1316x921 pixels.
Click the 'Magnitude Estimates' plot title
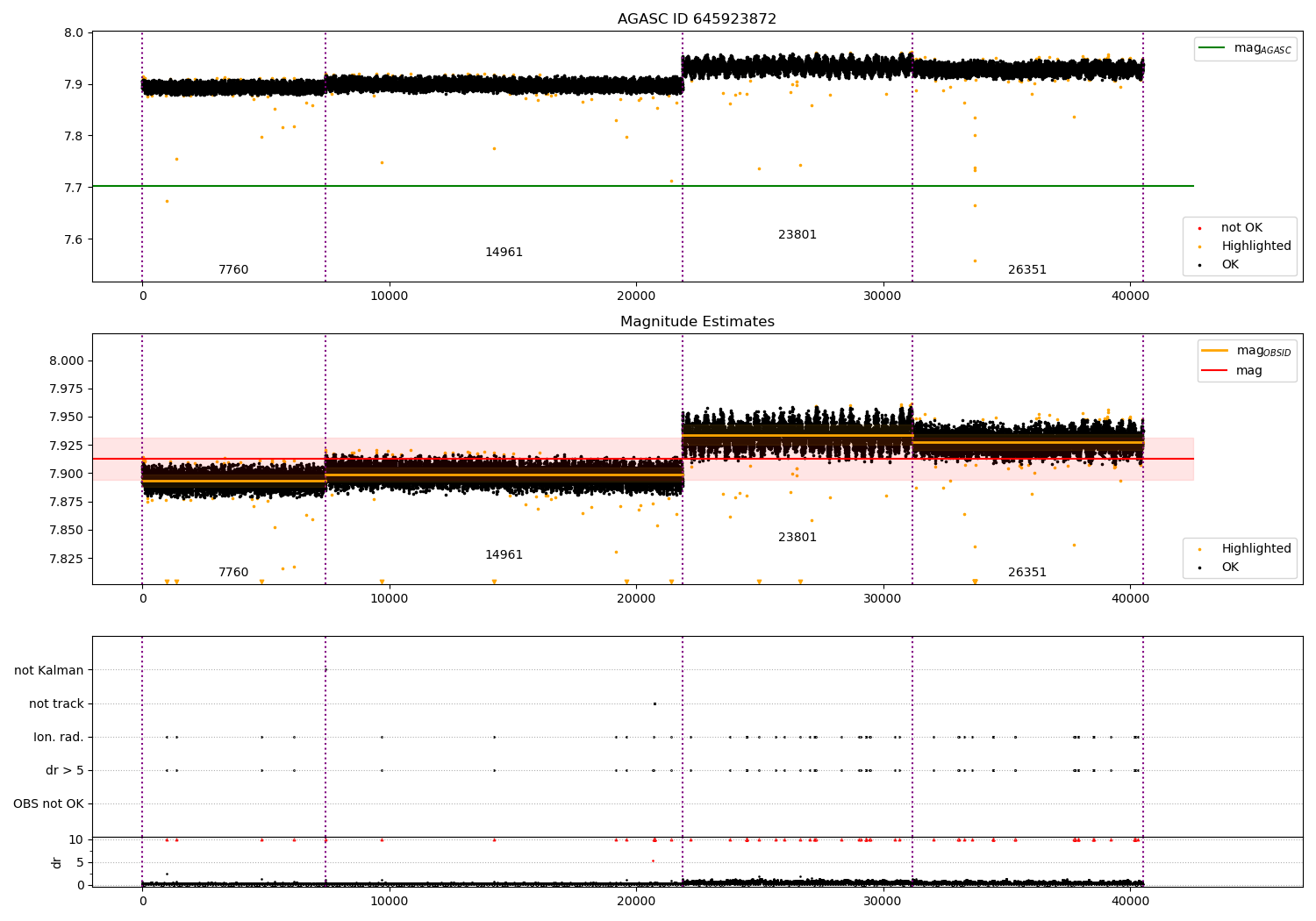[697, 322]
